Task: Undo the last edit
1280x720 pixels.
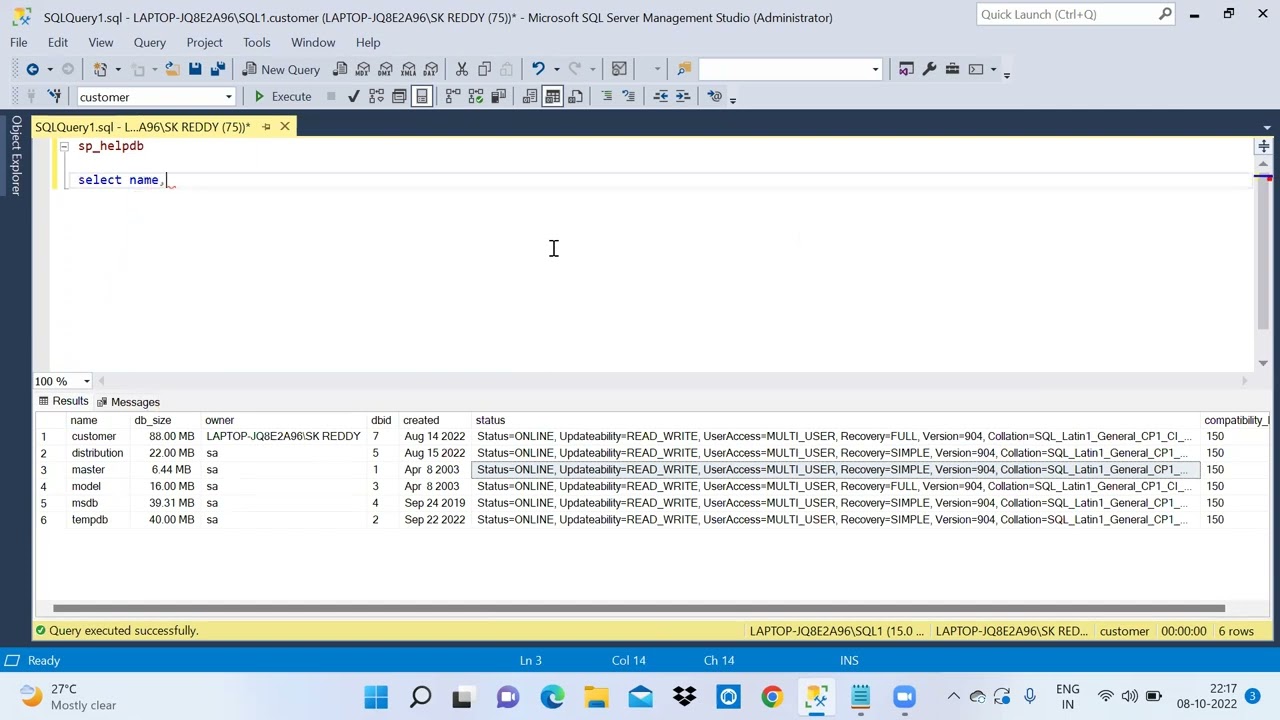Action: tap(538, 69)
